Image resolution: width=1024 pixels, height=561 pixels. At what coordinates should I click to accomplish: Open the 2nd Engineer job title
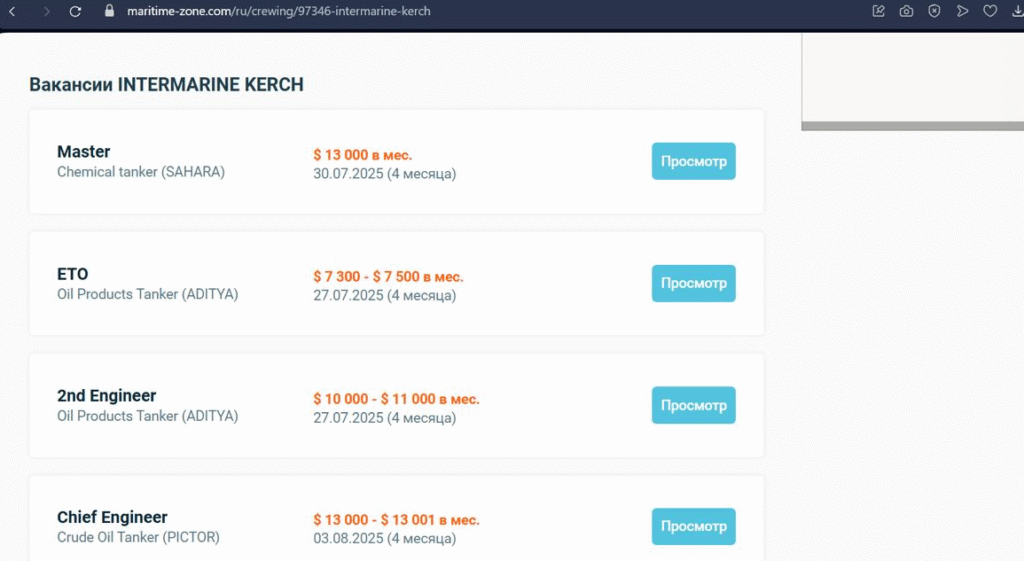106,396
